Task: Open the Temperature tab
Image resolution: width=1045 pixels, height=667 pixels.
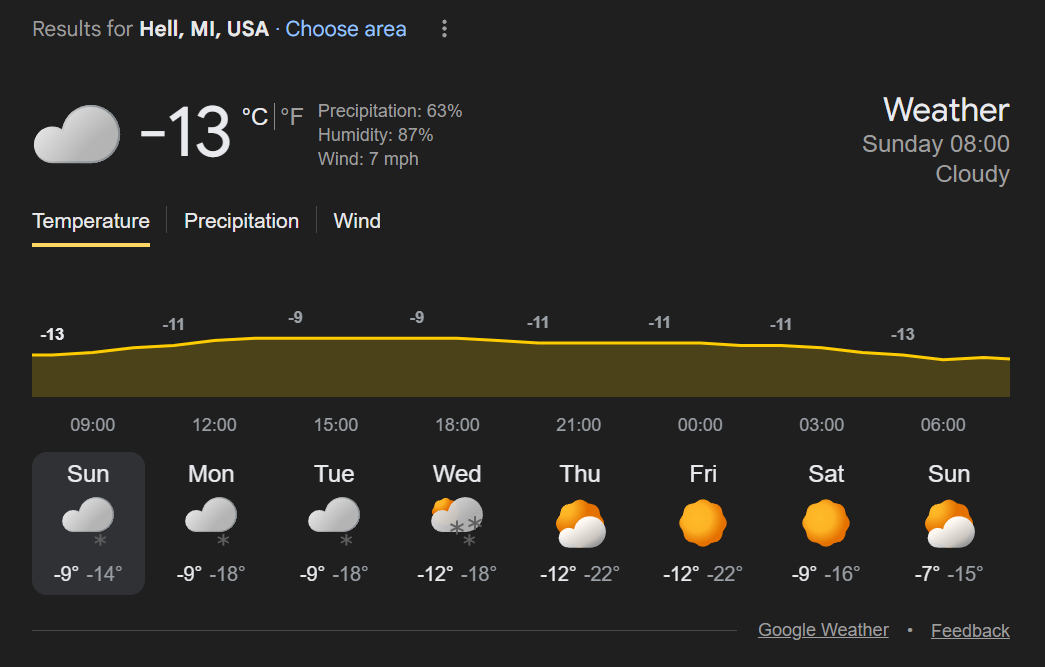Action: pyautogui.click(x=91, y=221)
